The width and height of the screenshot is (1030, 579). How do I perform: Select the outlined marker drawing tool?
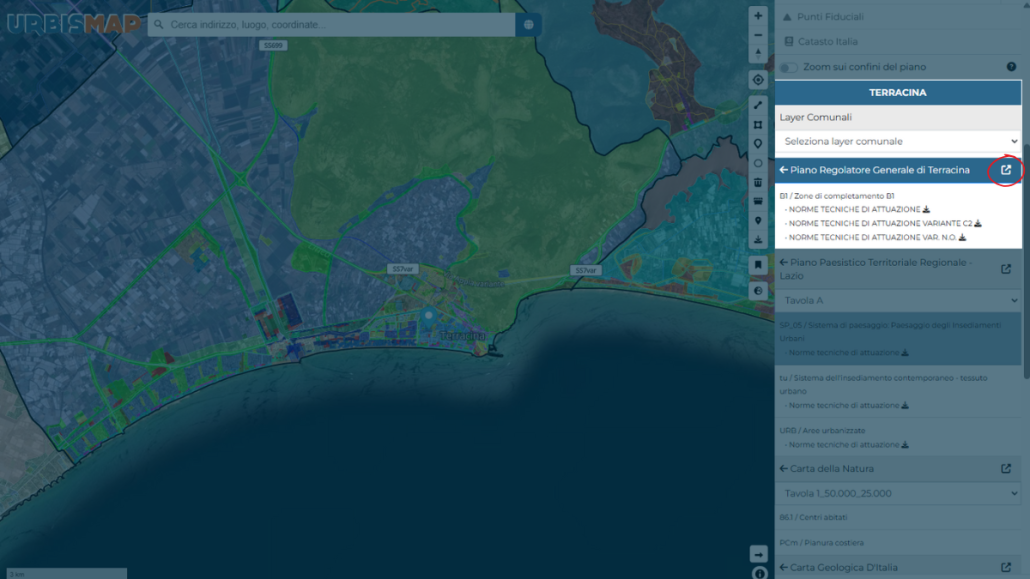(758, 144)
